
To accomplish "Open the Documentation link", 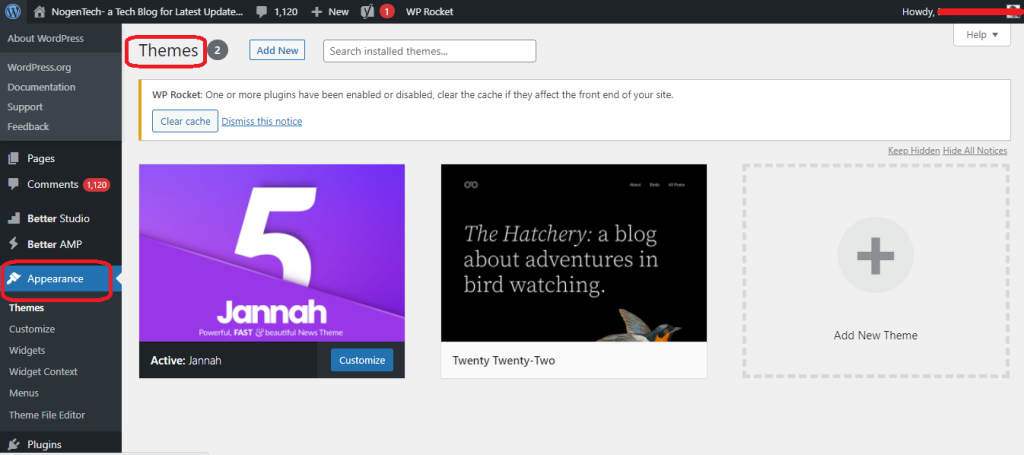I will [x=41, y=87].
